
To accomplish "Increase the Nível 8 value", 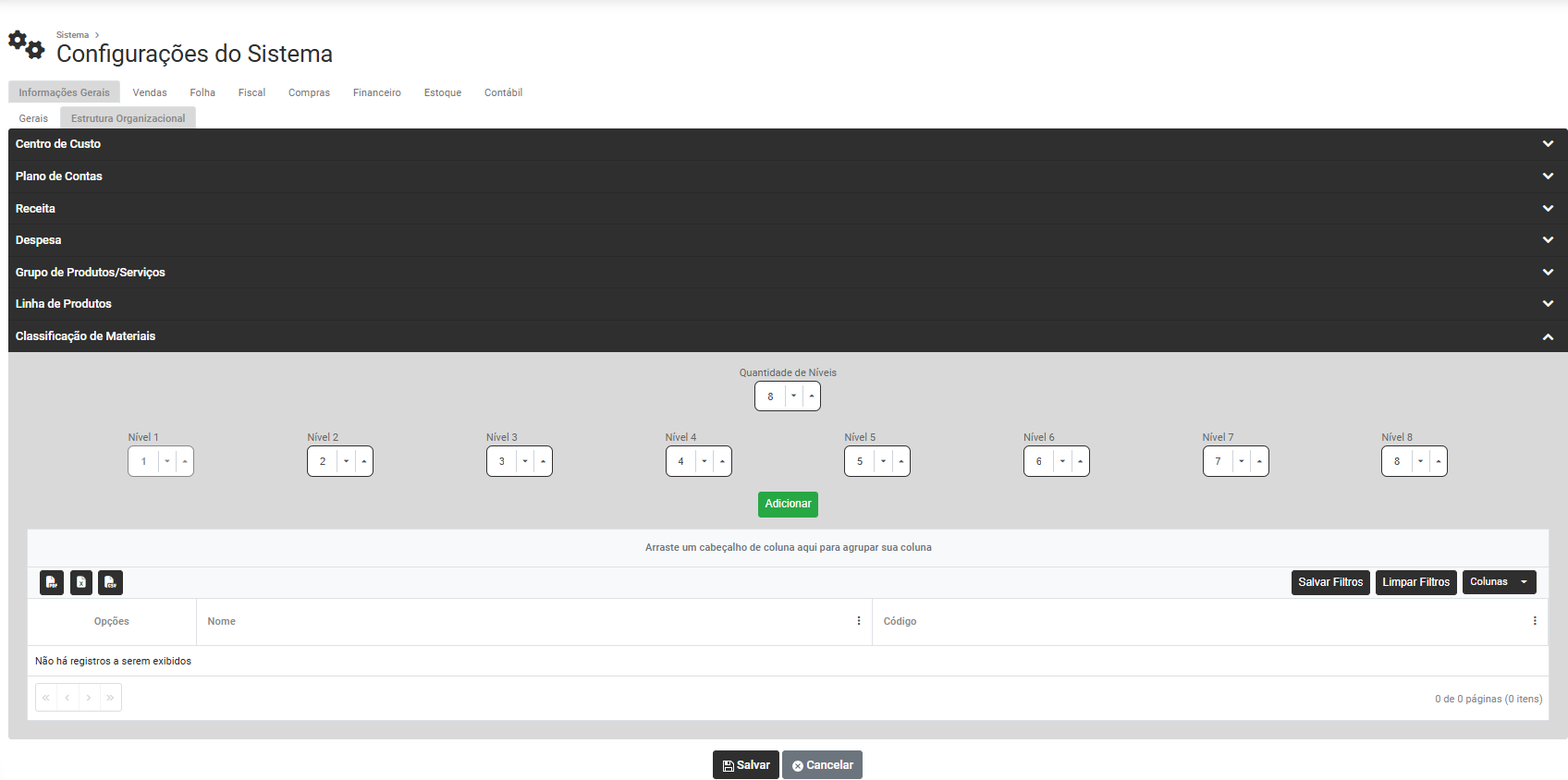I will click(1439, 461).
